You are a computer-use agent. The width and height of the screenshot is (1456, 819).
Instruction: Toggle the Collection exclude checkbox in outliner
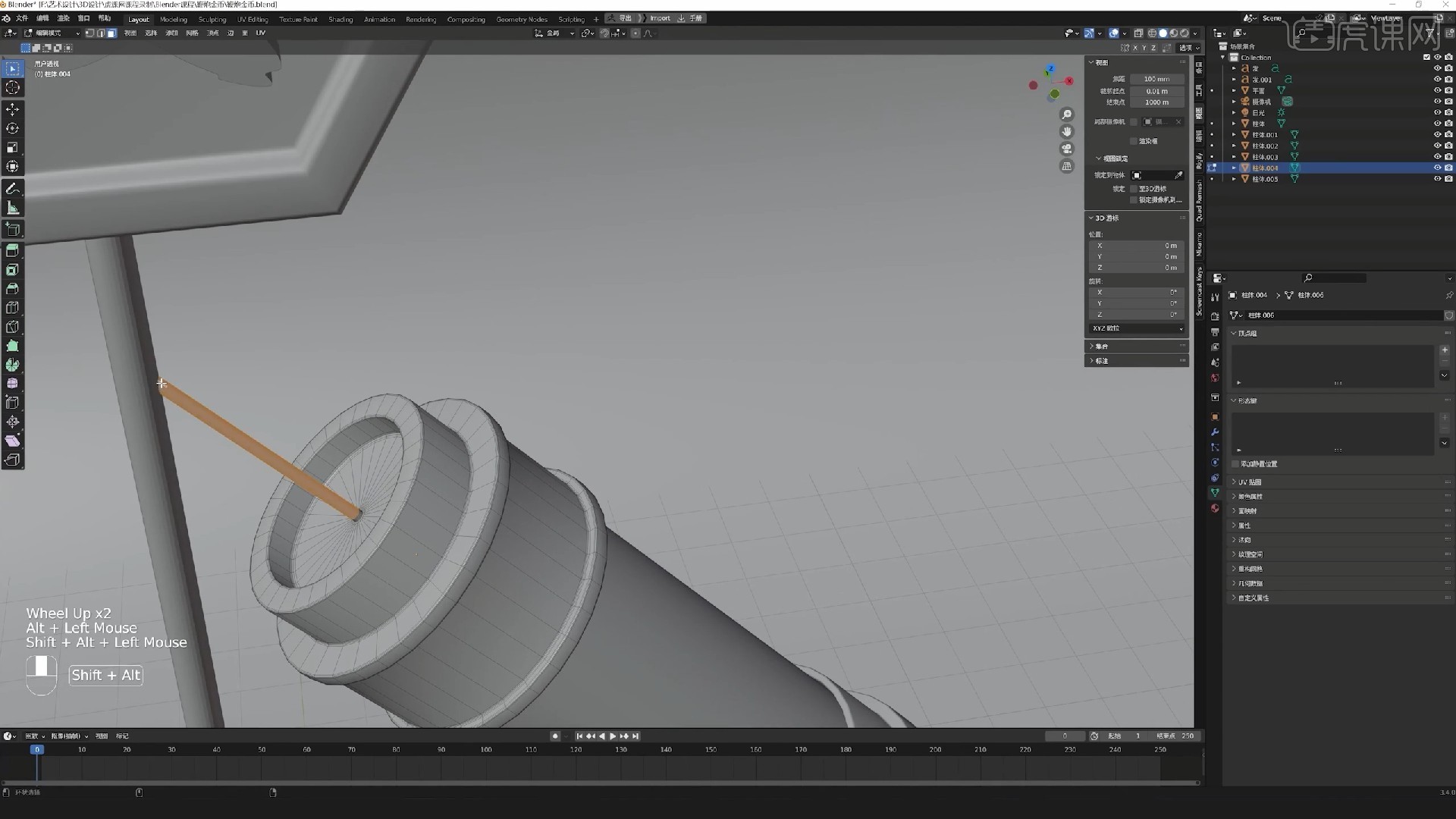click(1426, 58)
